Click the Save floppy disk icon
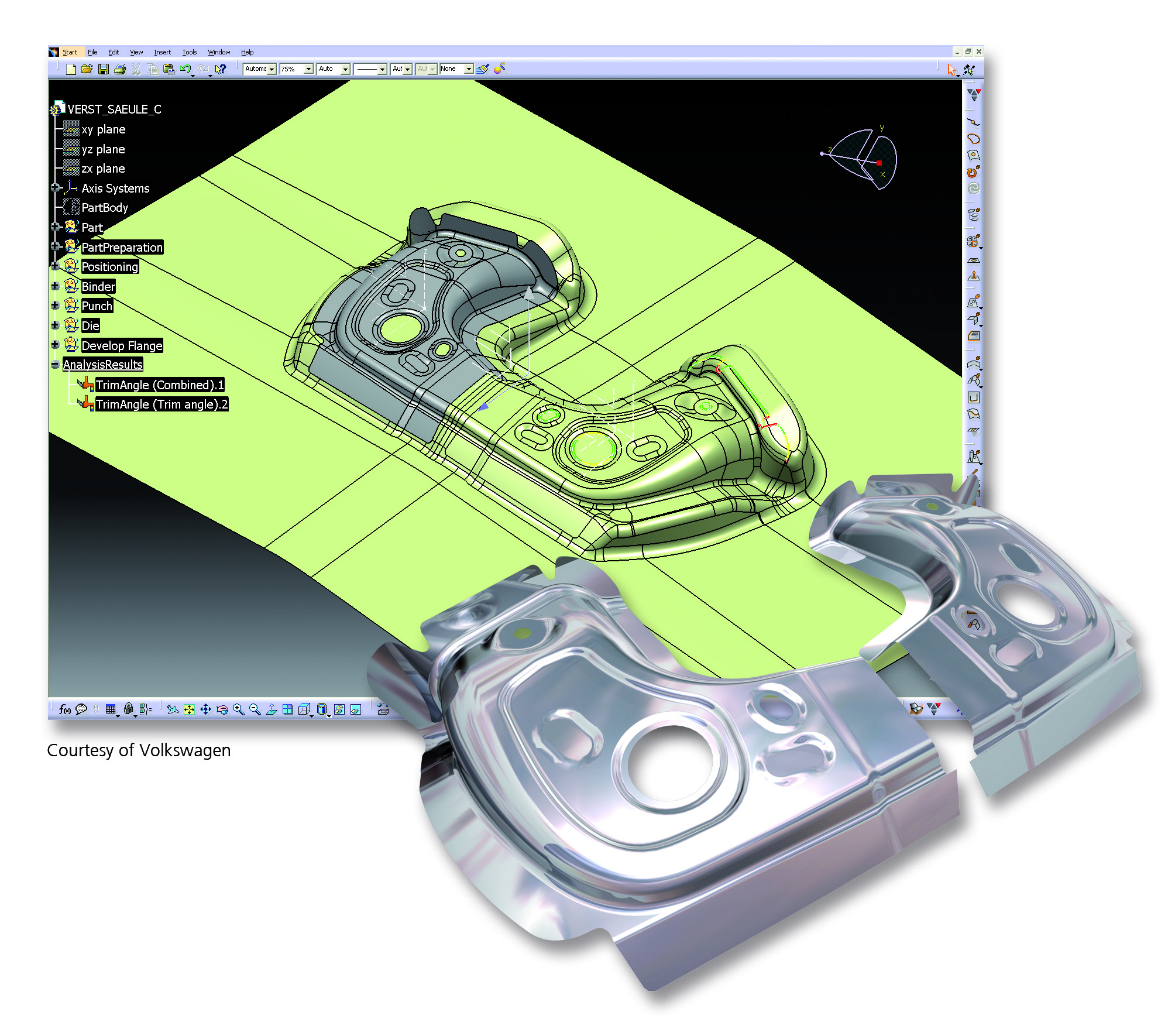The height and width of the screenshot is (1036, 1175). coord(104,69)
